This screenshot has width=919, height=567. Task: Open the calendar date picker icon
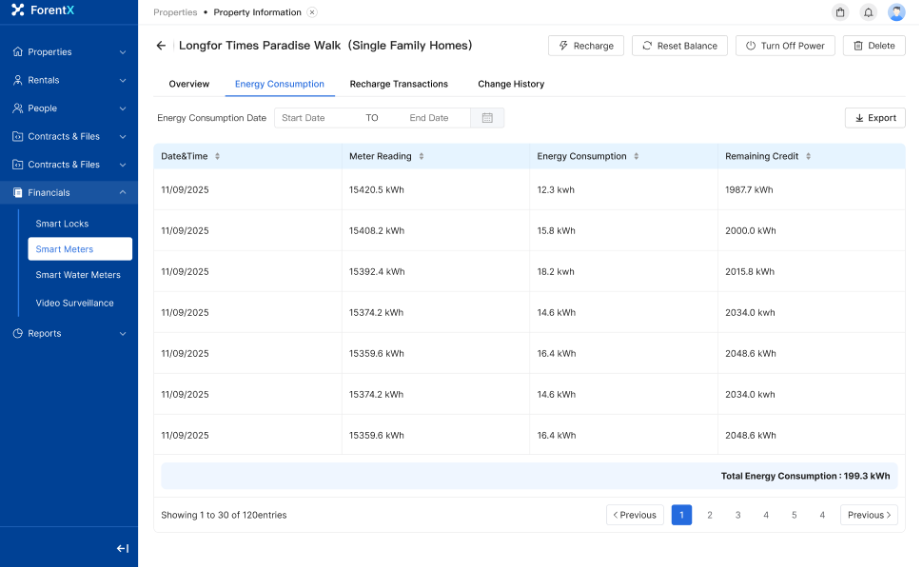(487, 118)
